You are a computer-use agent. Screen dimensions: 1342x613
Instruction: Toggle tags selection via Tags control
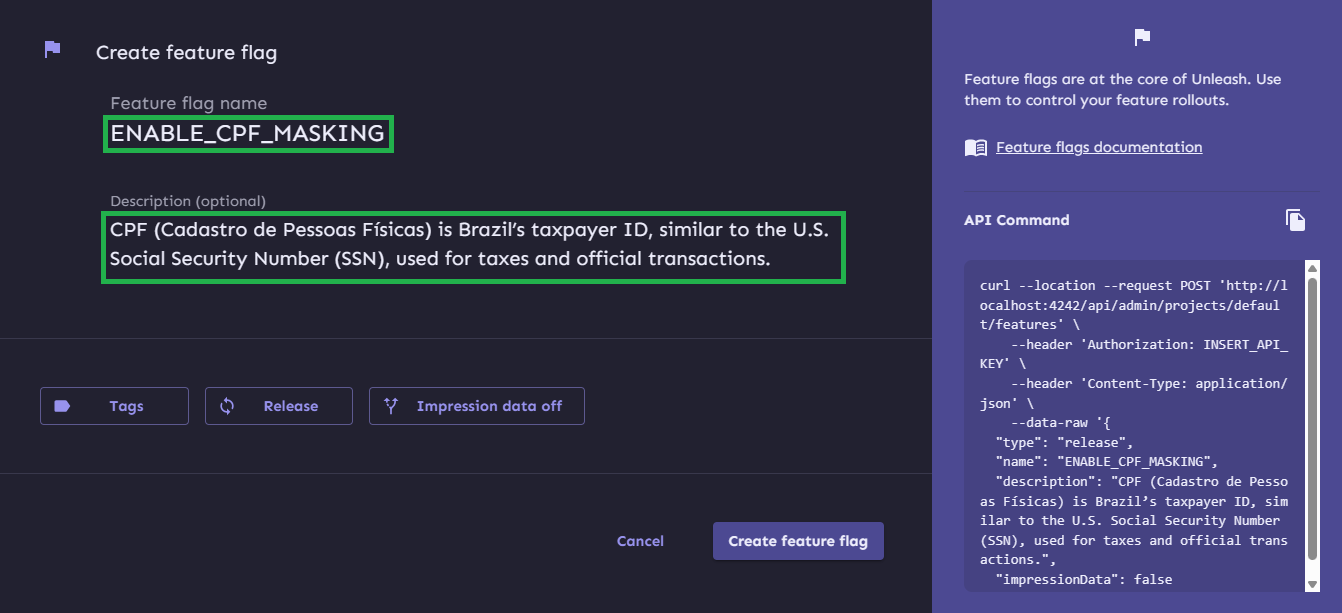coord(114,405)
